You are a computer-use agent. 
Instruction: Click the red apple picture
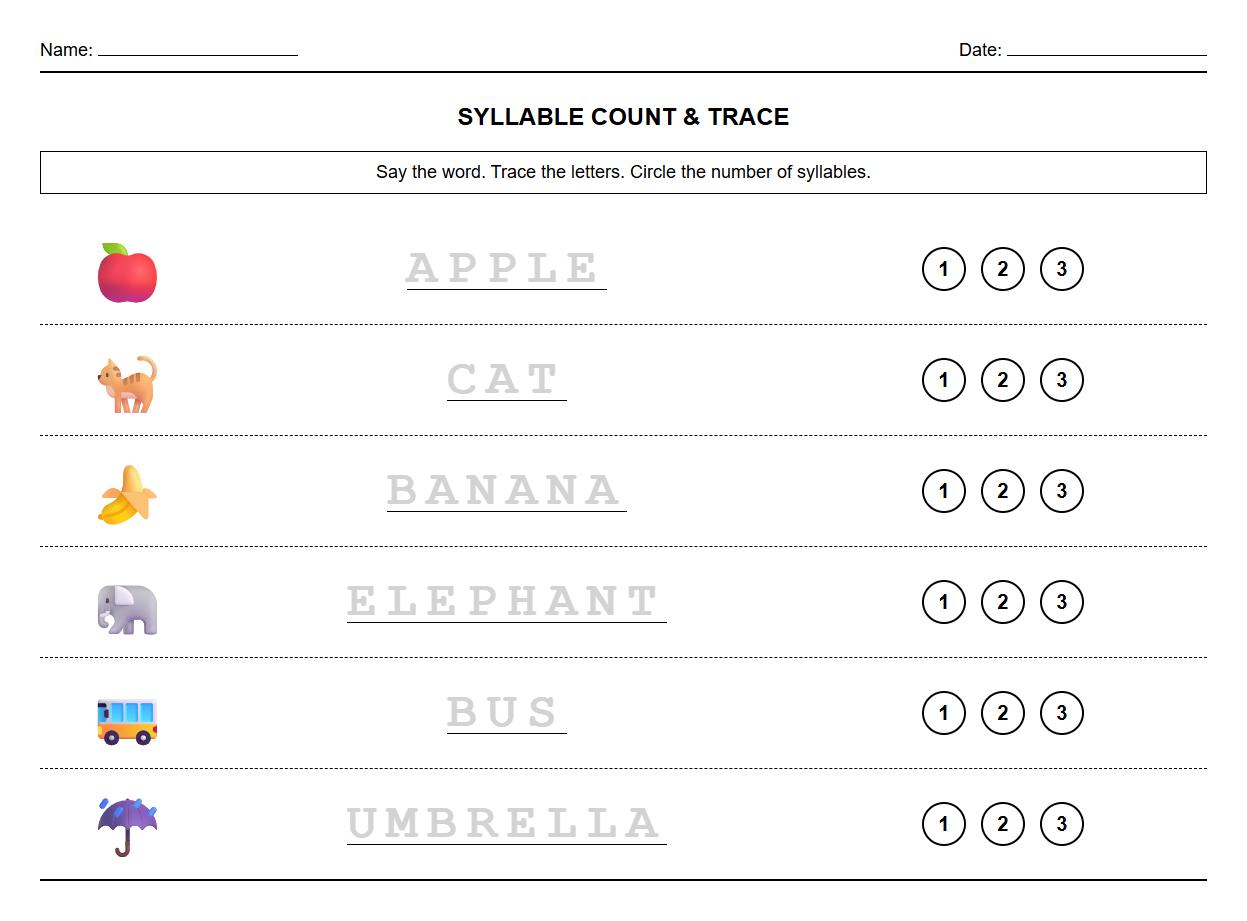(127, 273)
